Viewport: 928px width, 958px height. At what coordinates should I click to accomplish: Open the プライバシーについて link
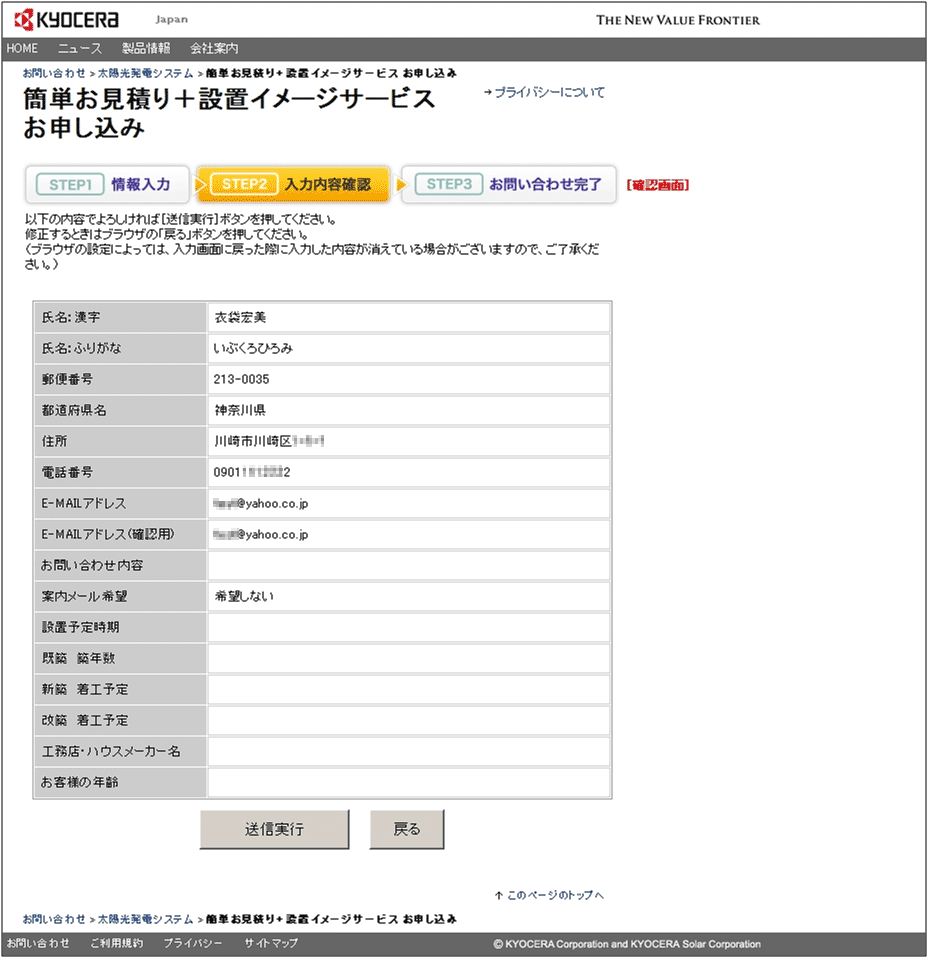click(549, 92)
